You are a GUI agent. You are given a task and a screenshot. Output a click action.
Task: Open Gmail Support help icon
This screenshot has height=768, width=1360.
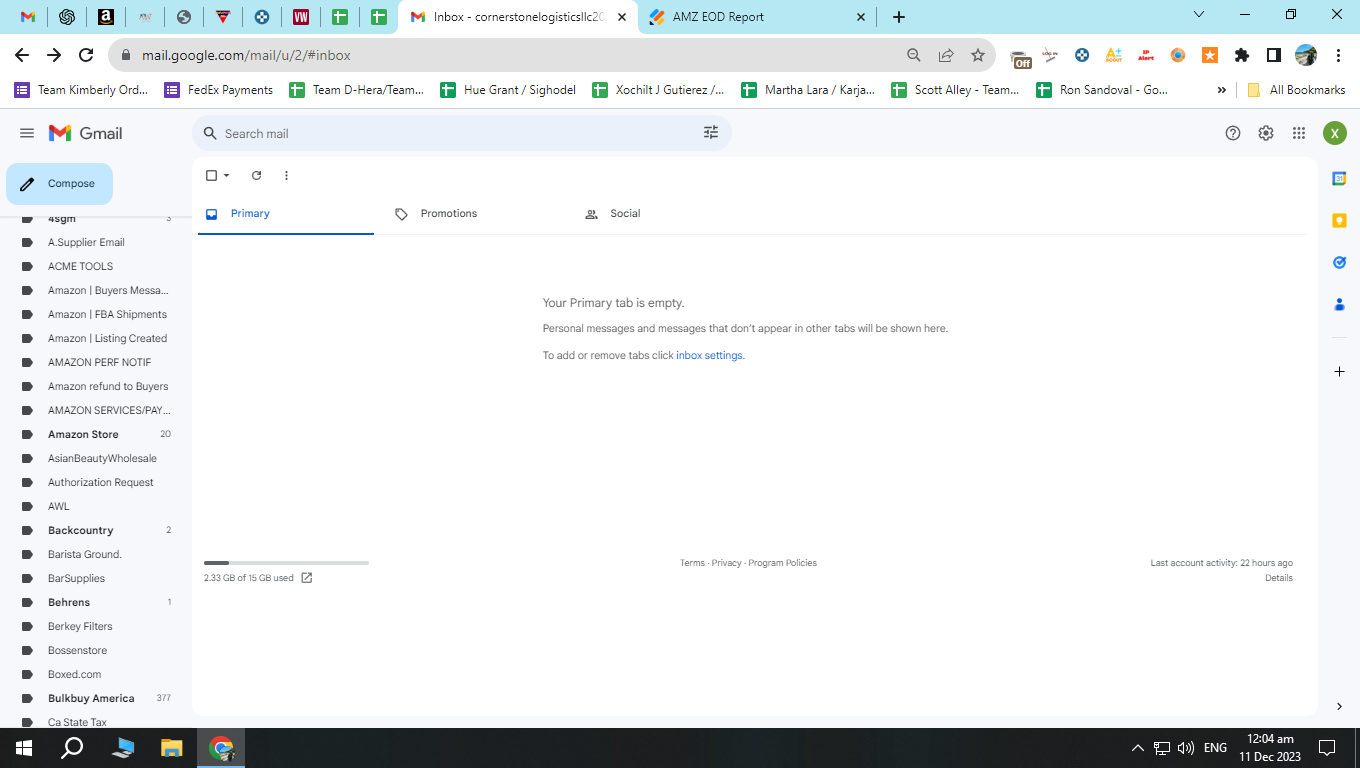(1233, 133)
